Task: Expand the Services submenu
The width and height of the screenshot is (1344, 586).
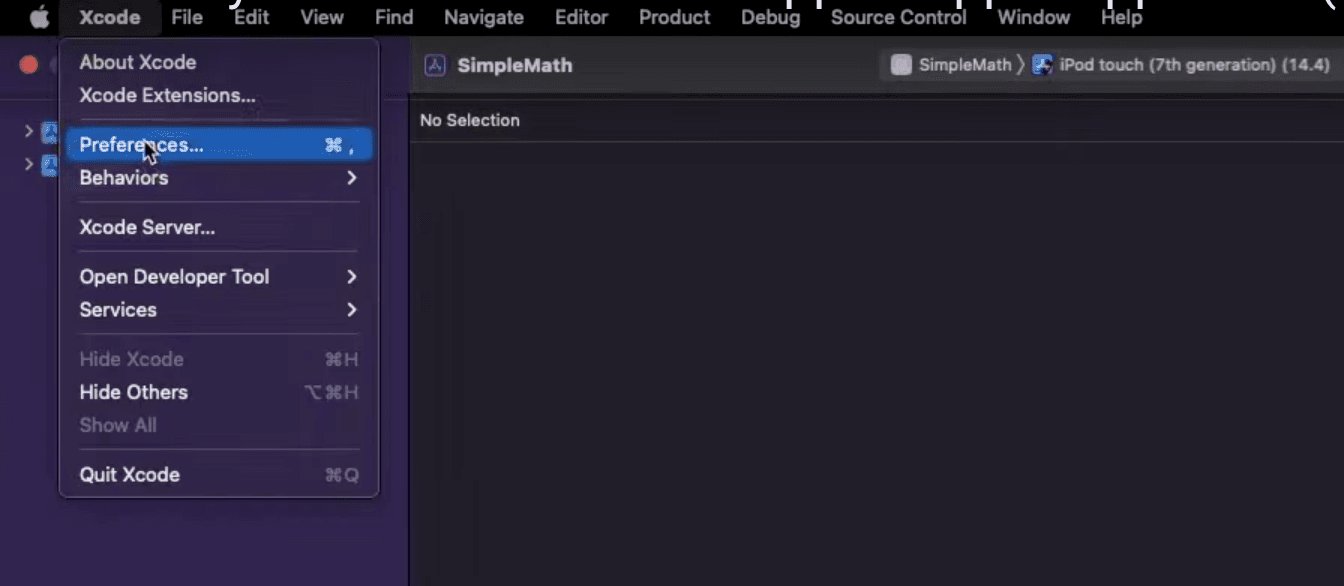Action: tap(118, 309)
